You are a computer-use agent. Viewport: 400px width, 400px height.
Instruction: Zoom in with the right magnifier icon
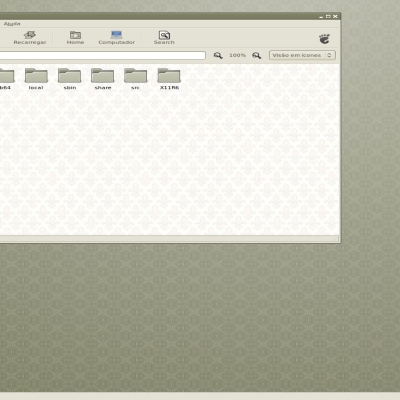(256, 55)
